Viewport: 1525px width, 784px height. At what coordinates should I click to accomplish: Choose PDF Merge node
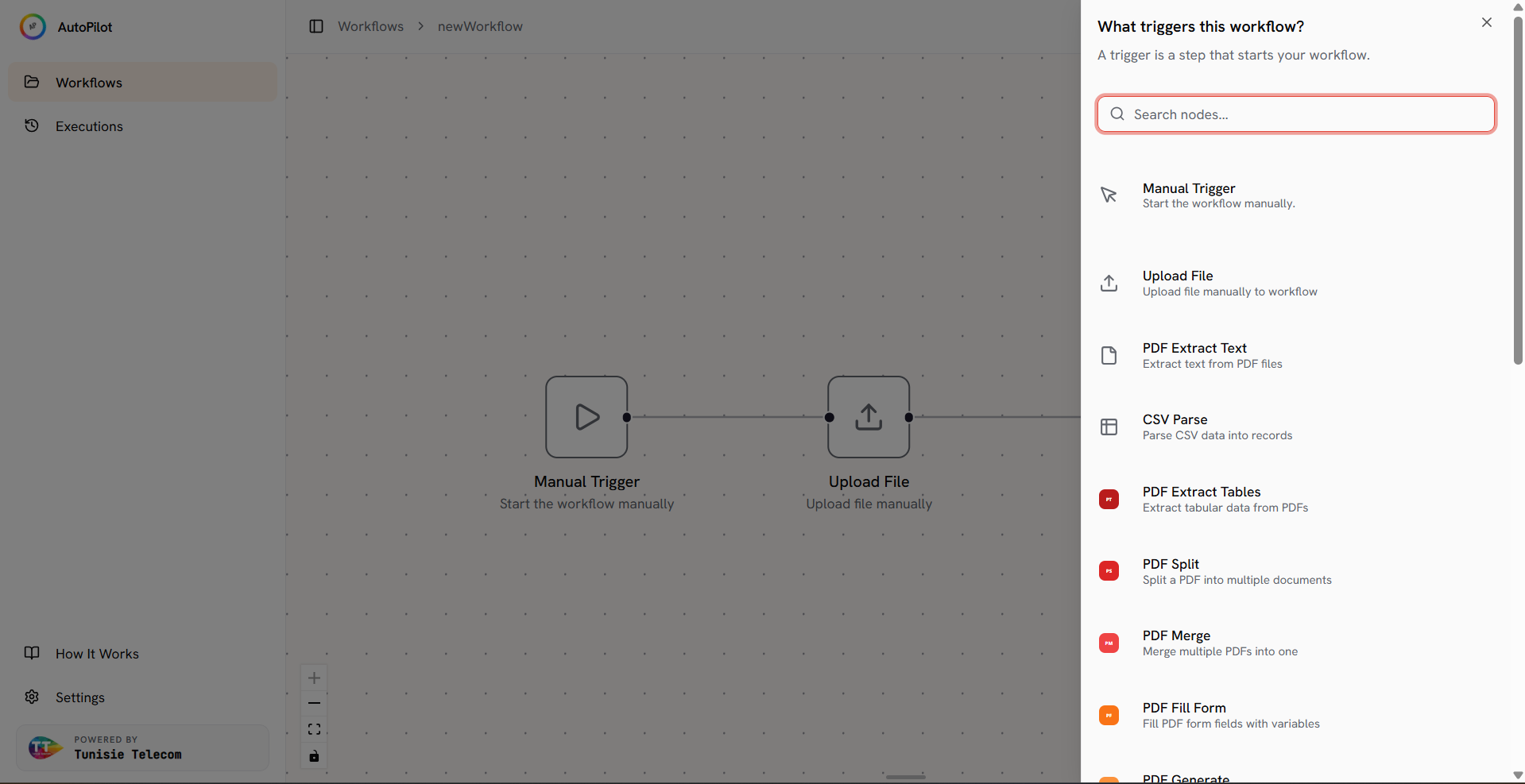pos(1296,643)
